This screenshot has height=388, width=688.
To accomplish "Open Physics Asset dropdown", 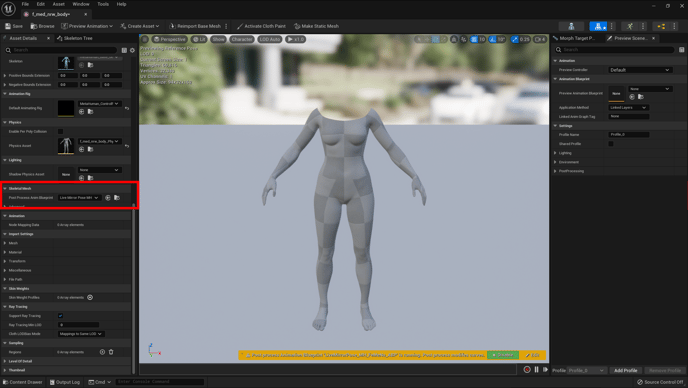I will pyautogui.click(x=99, y=141).
